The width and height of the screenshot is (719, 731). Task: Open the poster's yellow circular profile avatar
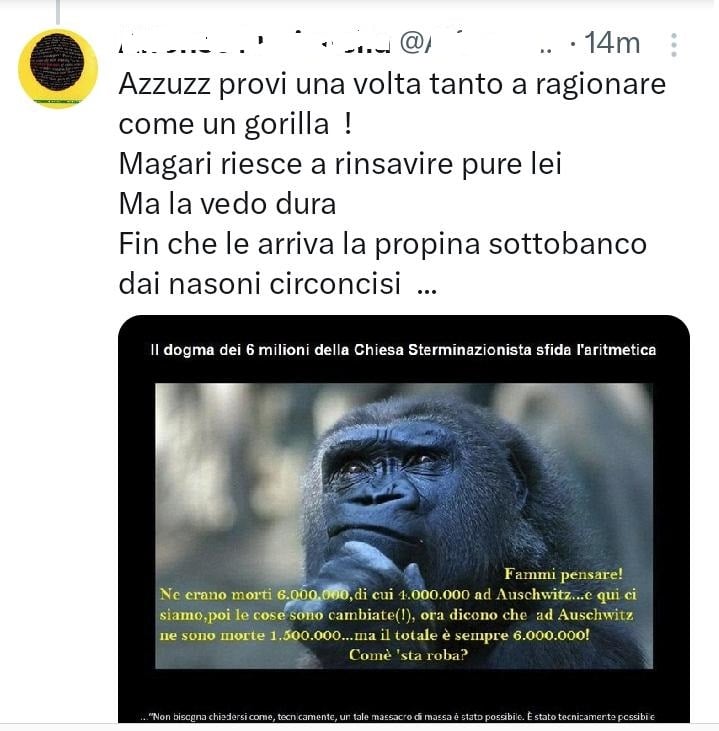pos(58,69)
